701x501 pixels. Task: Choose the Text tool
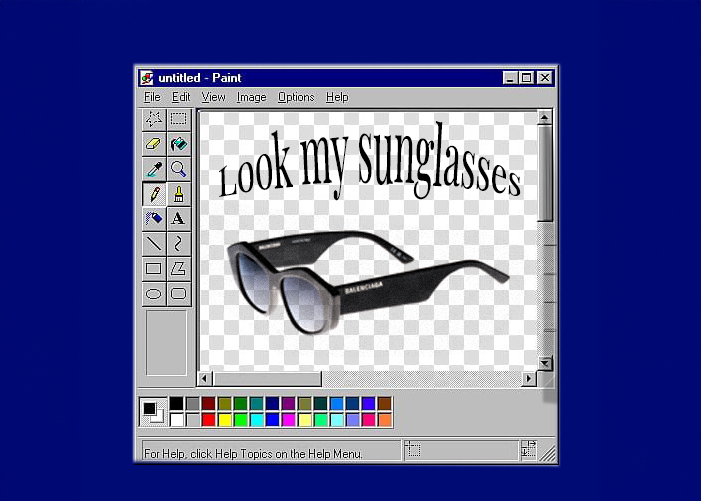tap(178, 218)
